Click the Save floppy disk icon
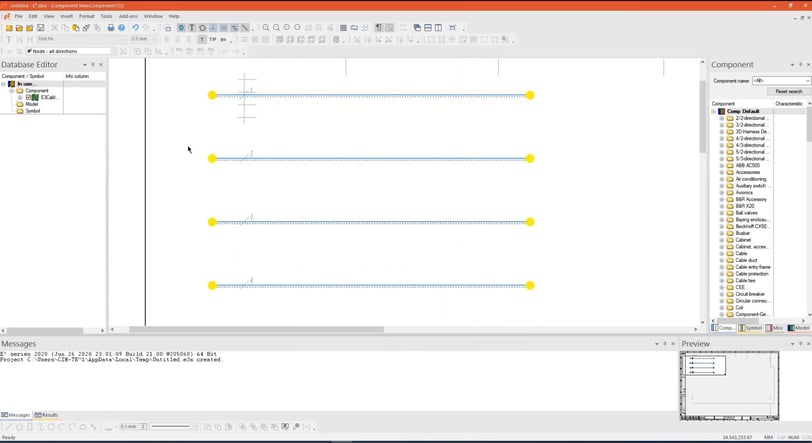This screenshot has height=443, width=812. 40,28
